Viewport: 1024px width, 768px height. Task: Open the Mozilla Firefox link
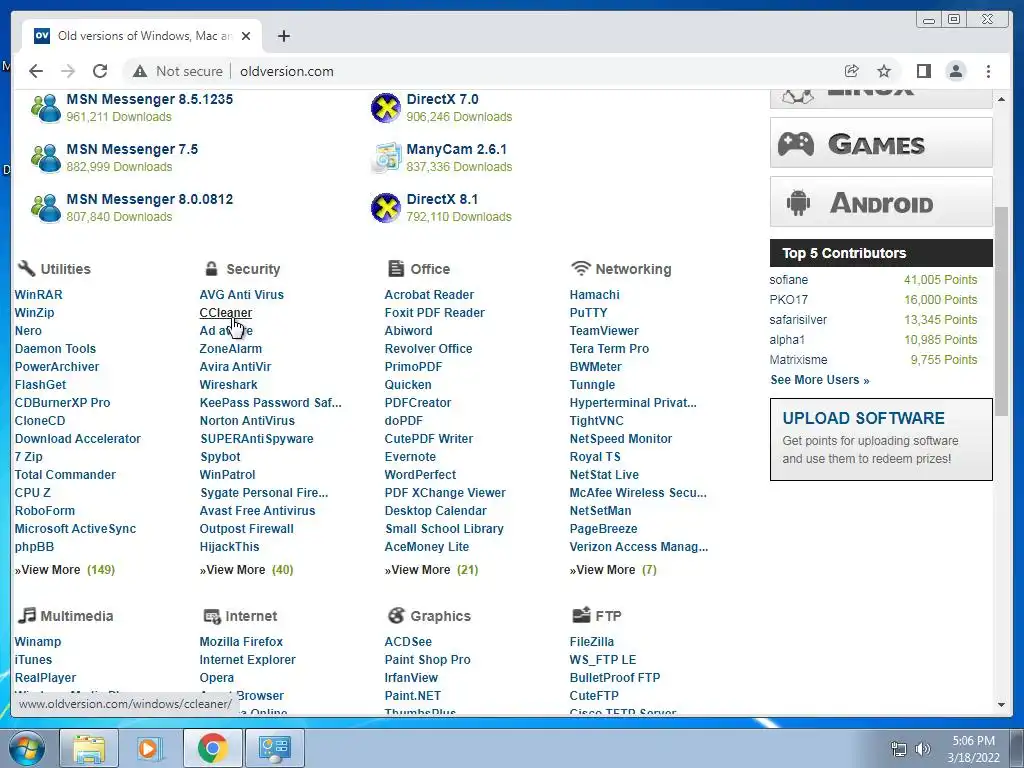pos(241,641)
